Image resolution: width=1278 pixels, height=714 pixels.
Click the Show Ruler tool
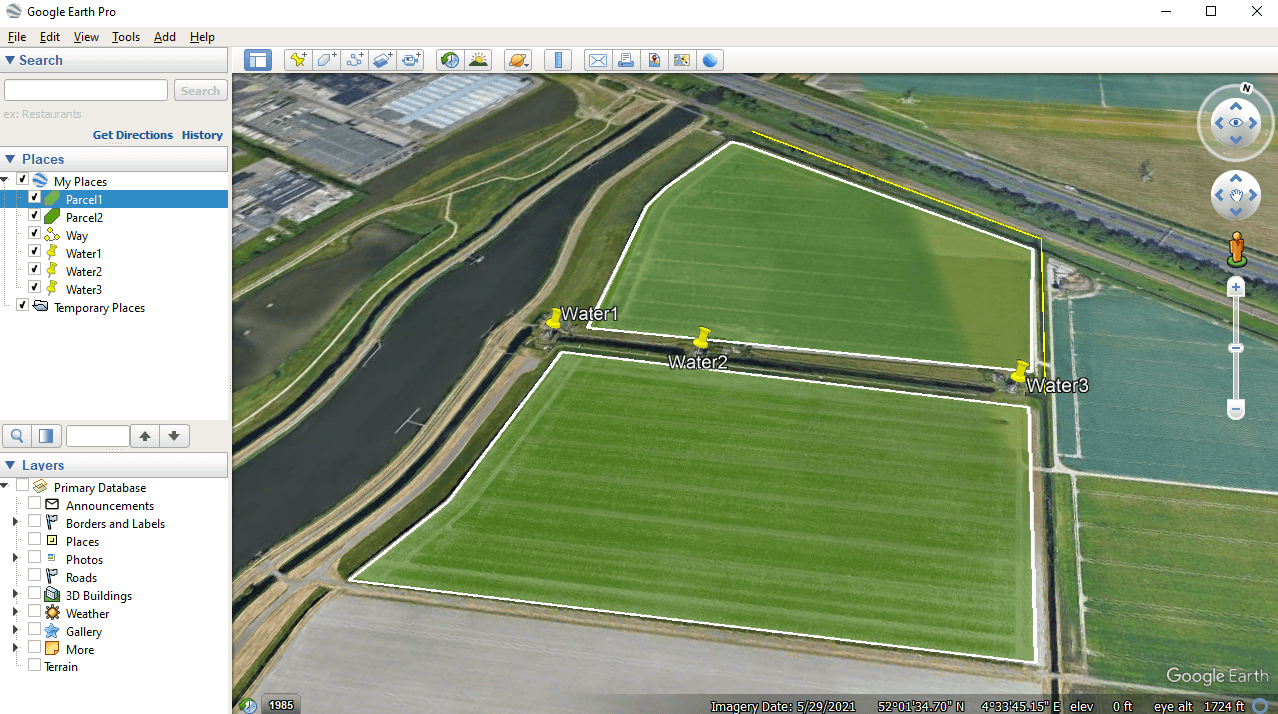[x=558, y=60]
